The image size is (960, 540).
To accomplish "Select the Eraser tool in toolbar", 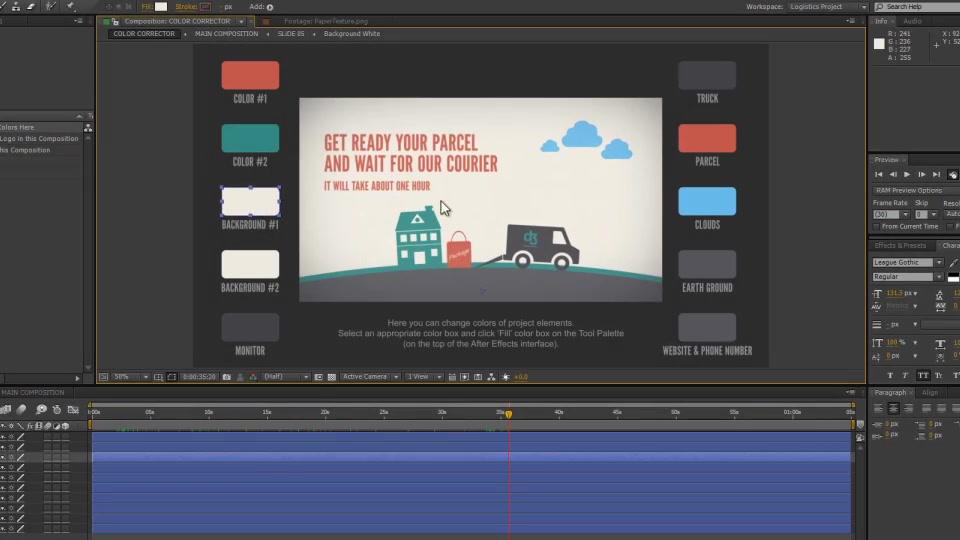I will click(31, 6).
